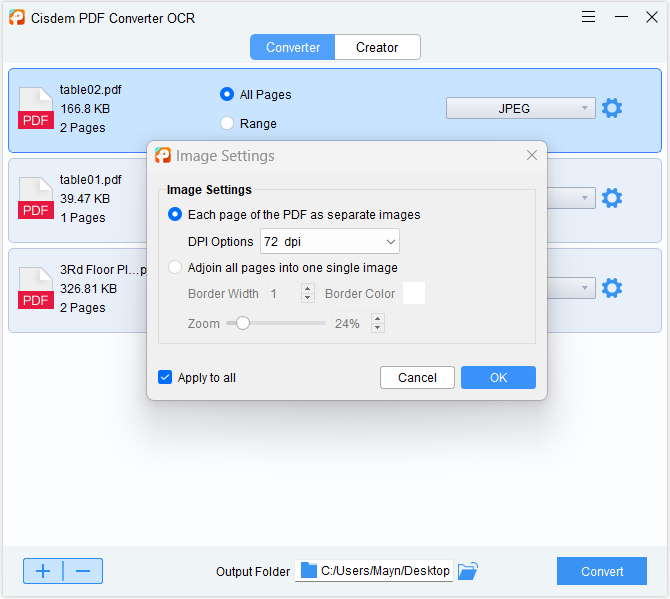Viewport: 670px width, 599px height.
Task: Select the 3Rd Floor Pl file name
Action: coord(103,270)
